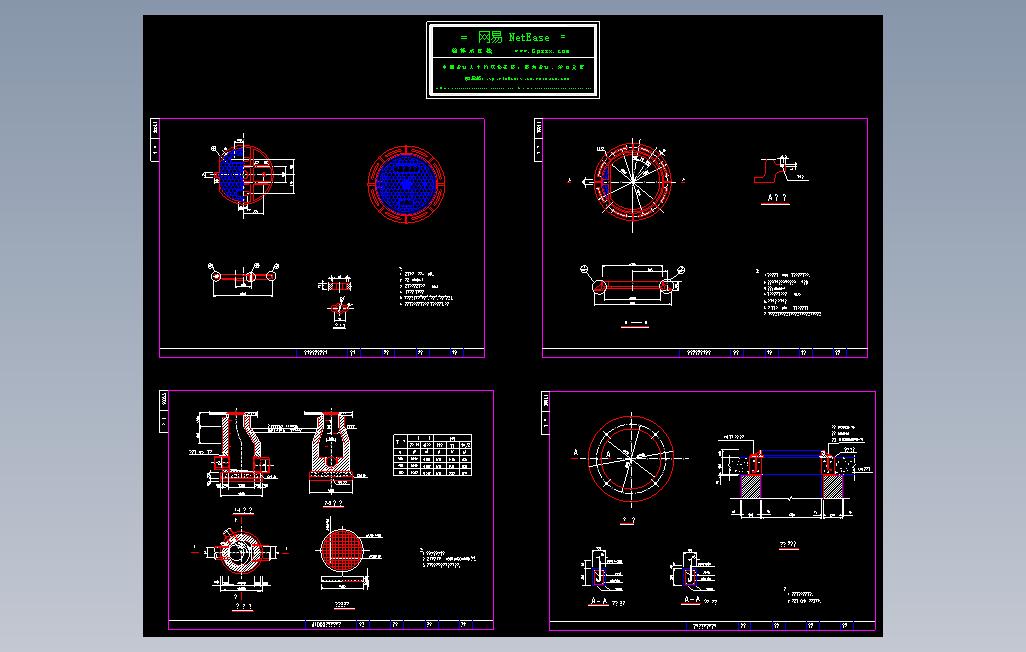The image size is (1026, 652).
Task: Click the notes text in bottom-left sheet
Action: [x=448, y=558]
